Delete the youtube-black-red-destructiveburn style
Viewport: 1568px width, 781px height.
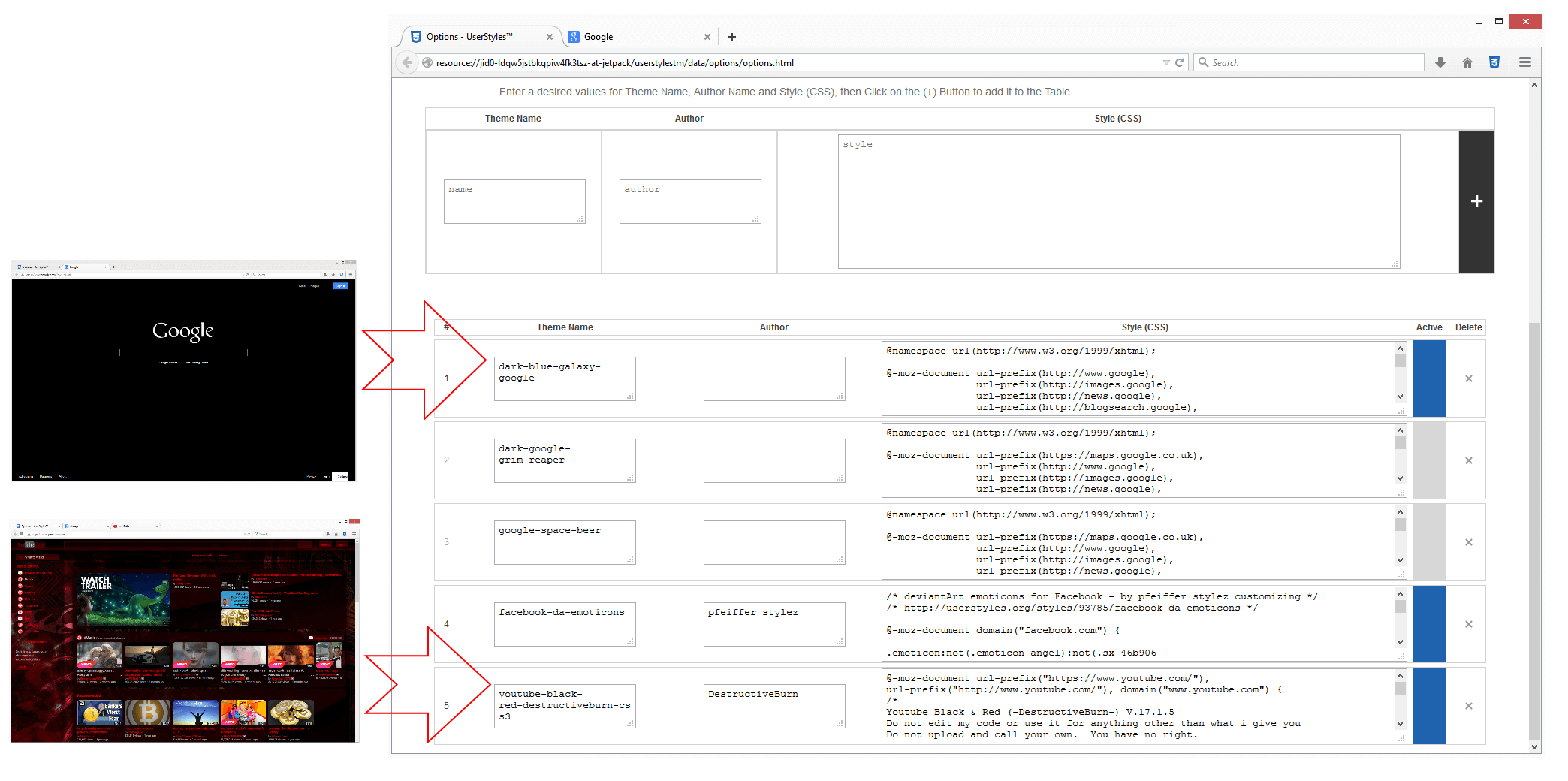(1469, 706)
